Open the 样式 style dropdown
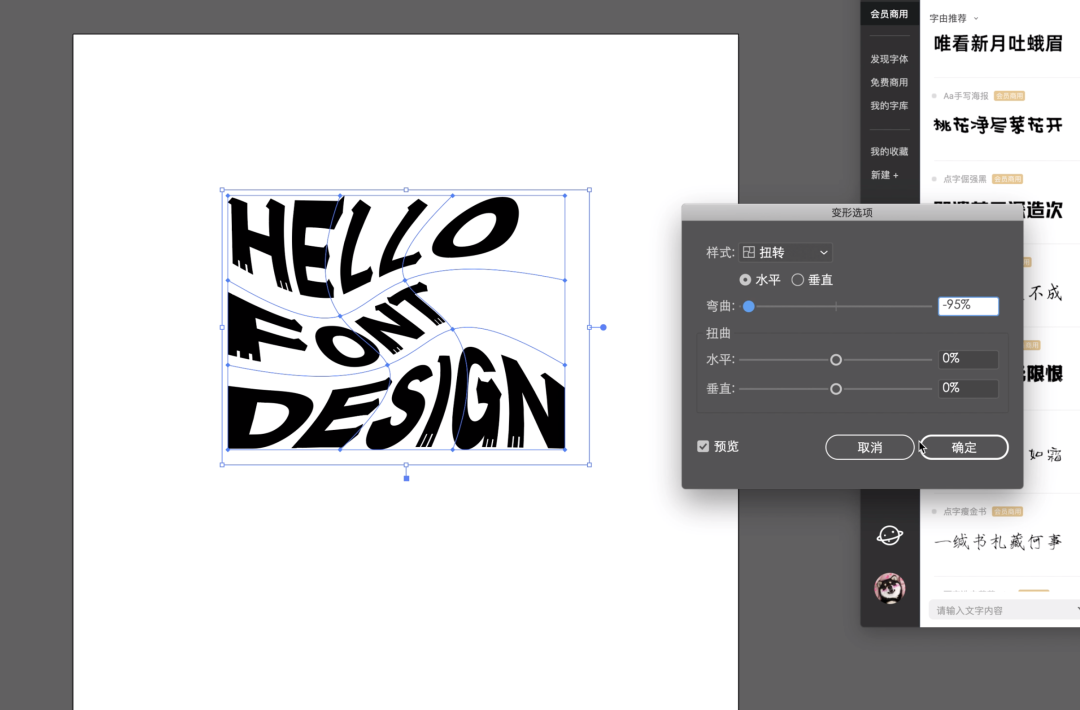1080x710 pixels. coord(786,253)
